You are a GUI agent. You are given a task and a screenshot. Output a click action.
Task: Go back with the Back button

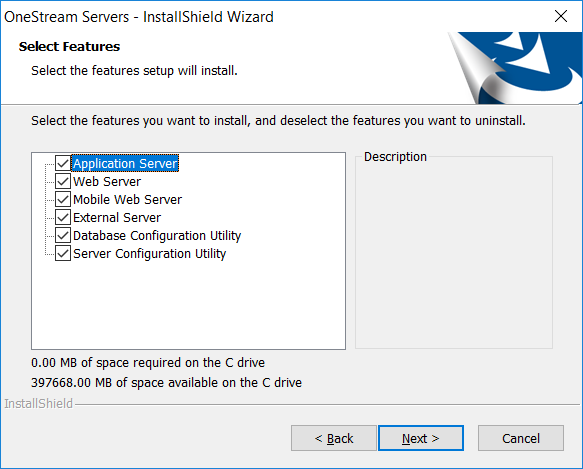(x=334, y=438)
